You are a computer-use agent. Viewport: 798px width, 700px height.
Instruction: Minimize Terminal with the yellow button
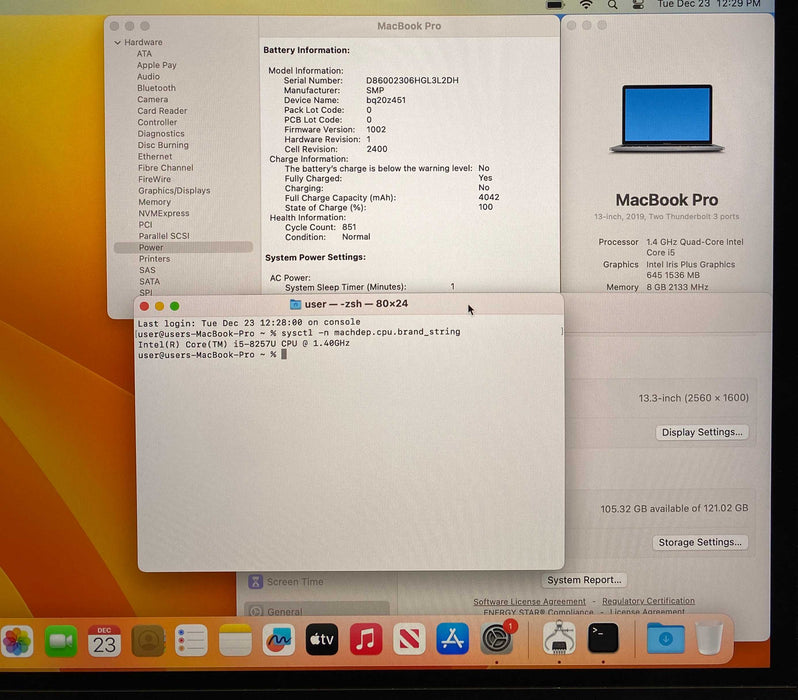[159, 306]
